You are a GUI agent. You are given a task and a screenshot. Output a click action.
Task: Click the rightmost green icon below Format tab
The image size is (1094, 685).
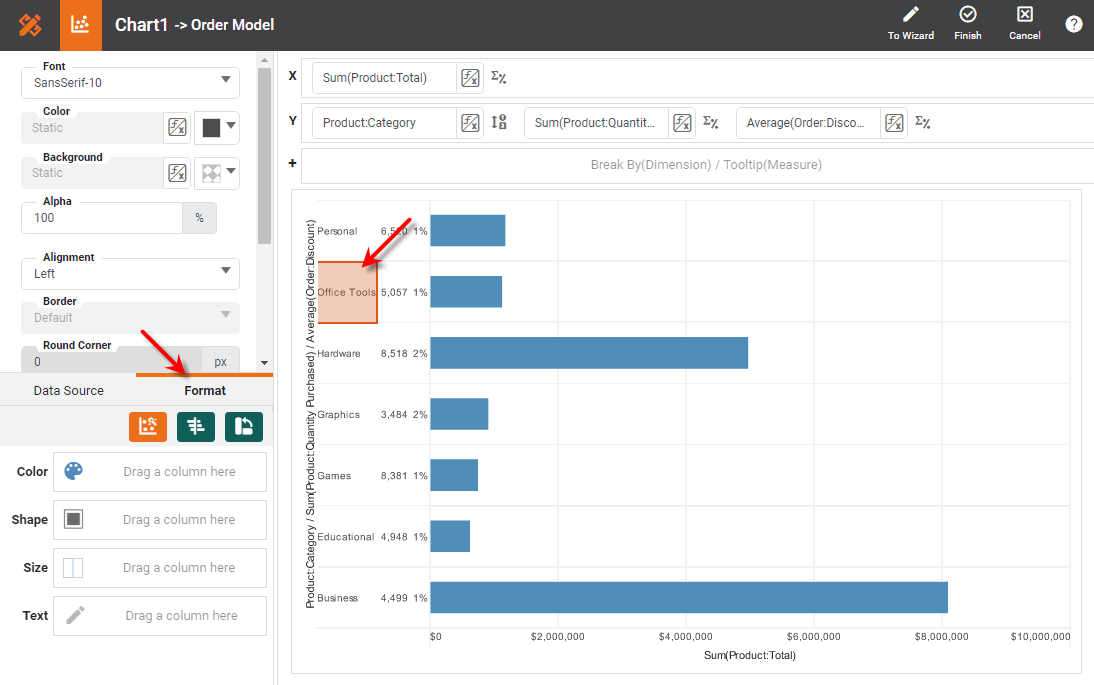coord(244,426)
